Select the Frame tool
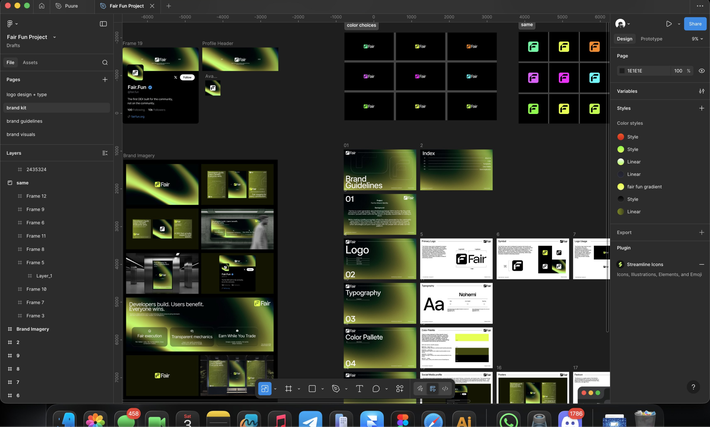Viewport: 710px width, 427px height. coord(288,388)
